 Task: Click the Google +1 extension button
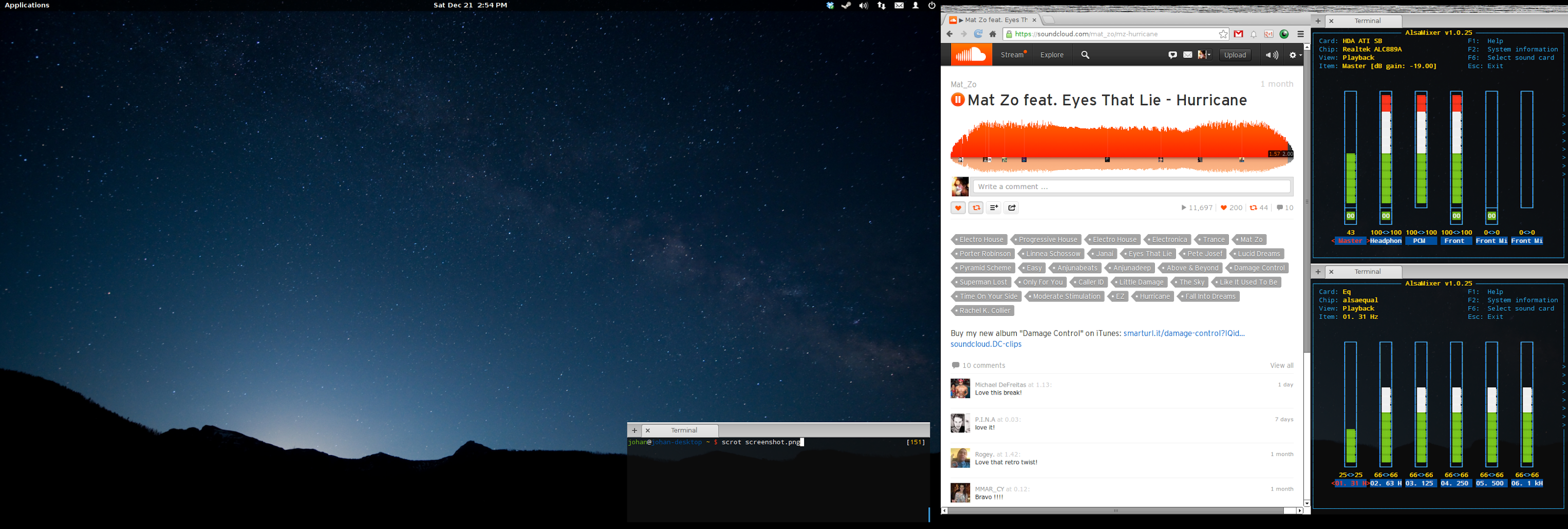pyautogui.click(x=1269, y=34)
